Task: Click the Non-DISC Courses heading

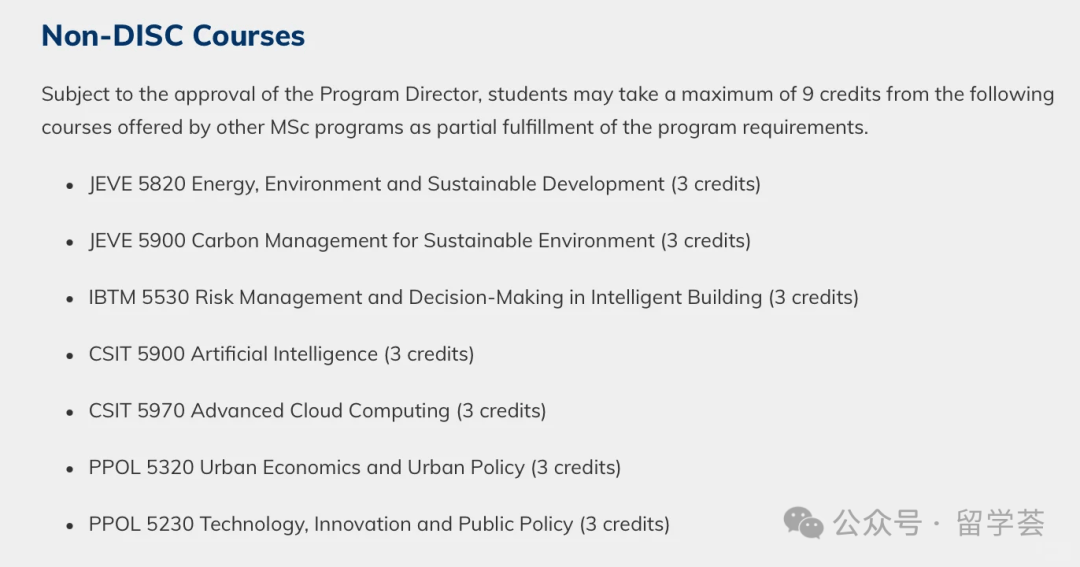Action: (x=173, y=36)
